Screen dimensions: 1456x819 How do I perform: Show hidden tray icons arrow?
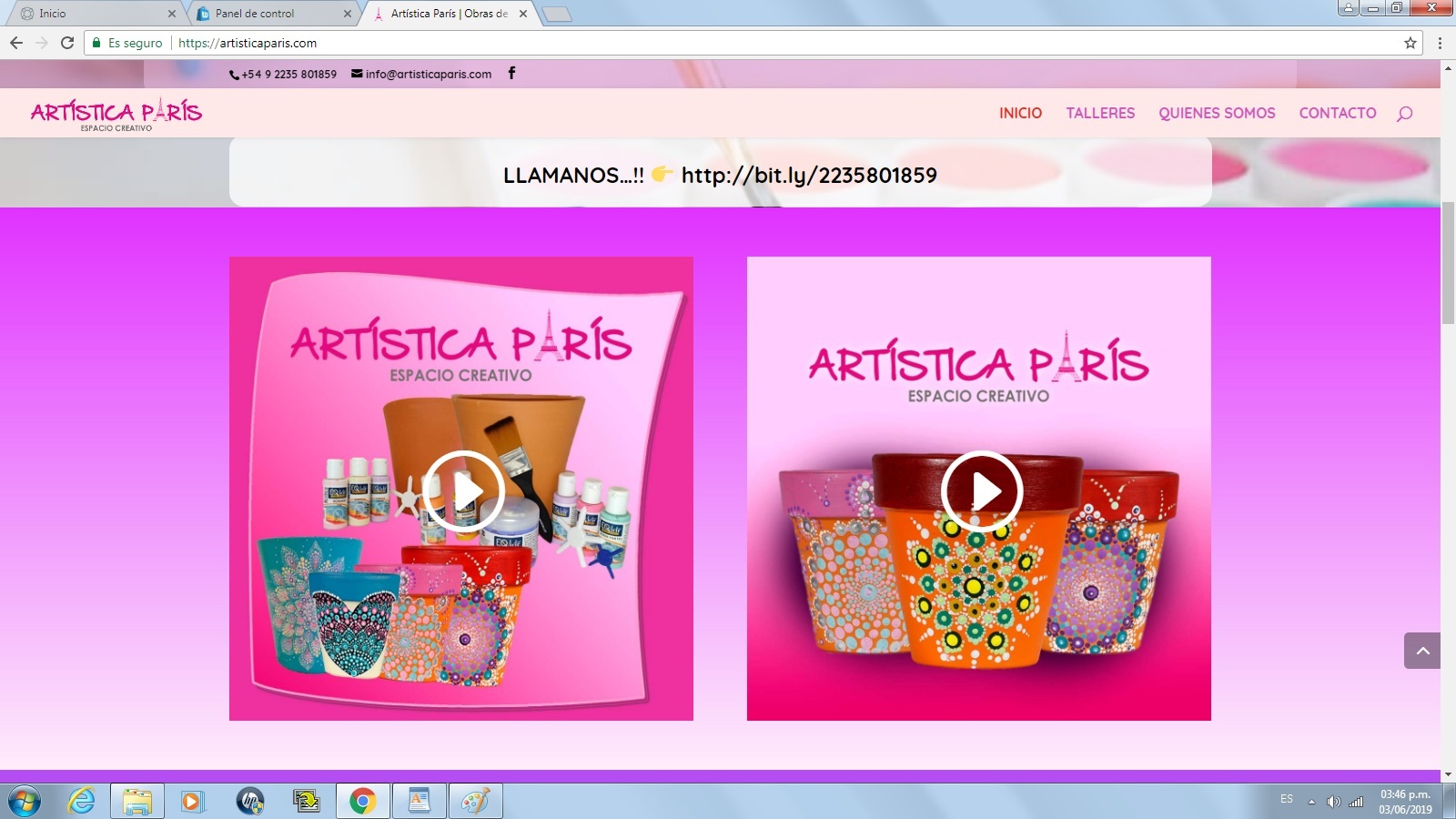point(1311,802)
